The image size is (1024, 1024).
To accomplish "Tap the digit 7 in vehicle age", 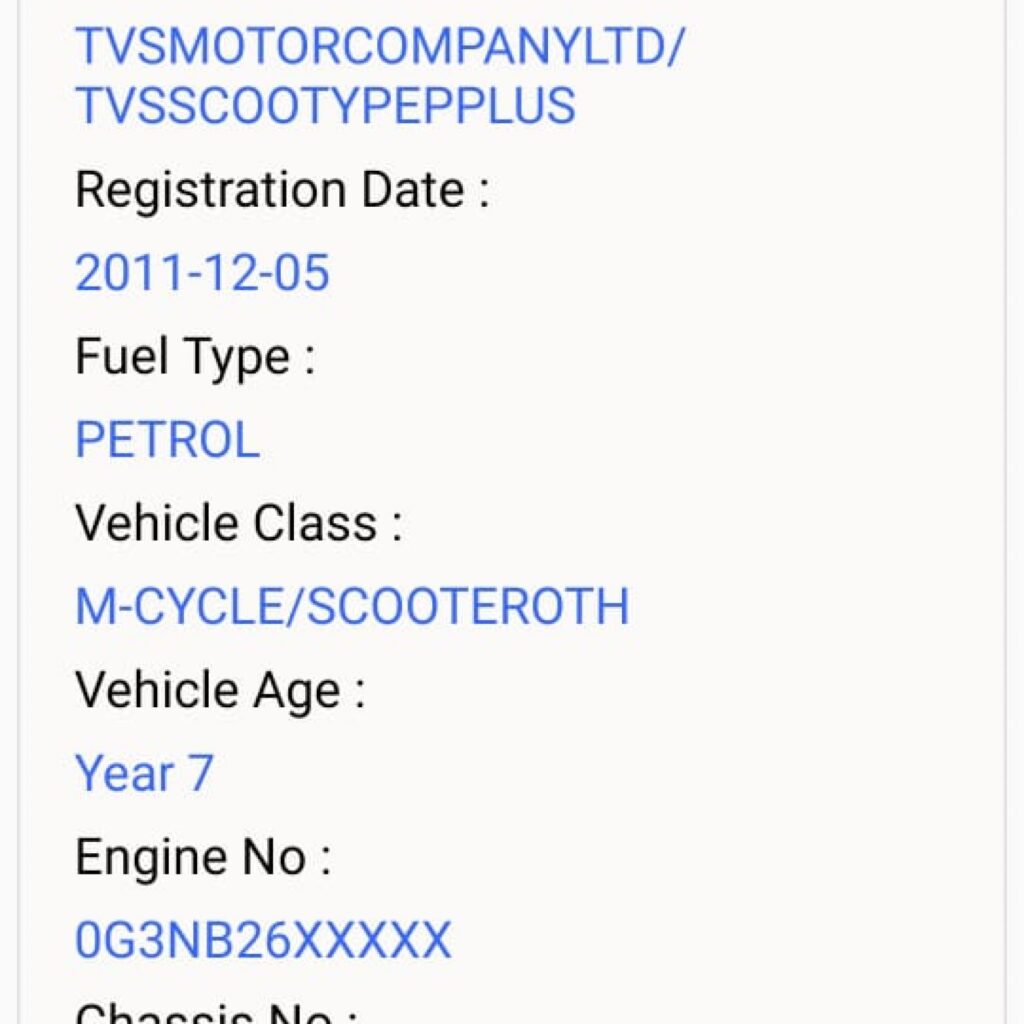I will click(x=201, y=774).
